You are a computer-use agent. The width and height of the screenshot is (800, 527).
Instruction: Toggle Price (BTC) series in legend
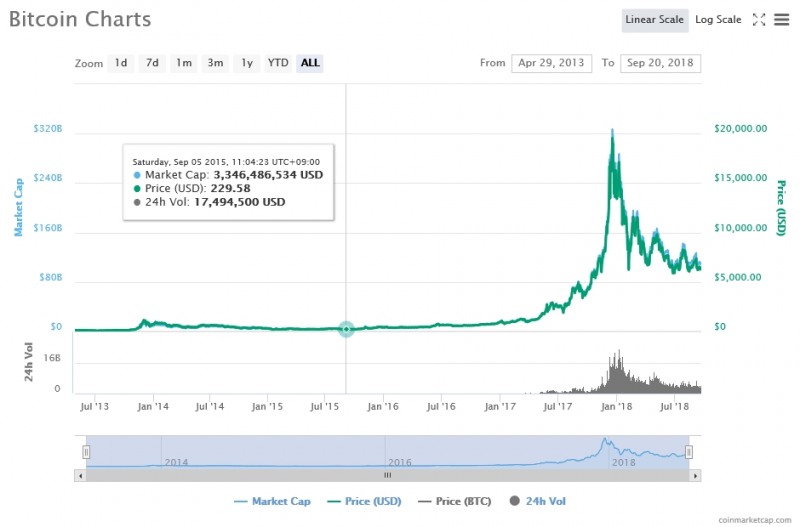tap(454, 501)
